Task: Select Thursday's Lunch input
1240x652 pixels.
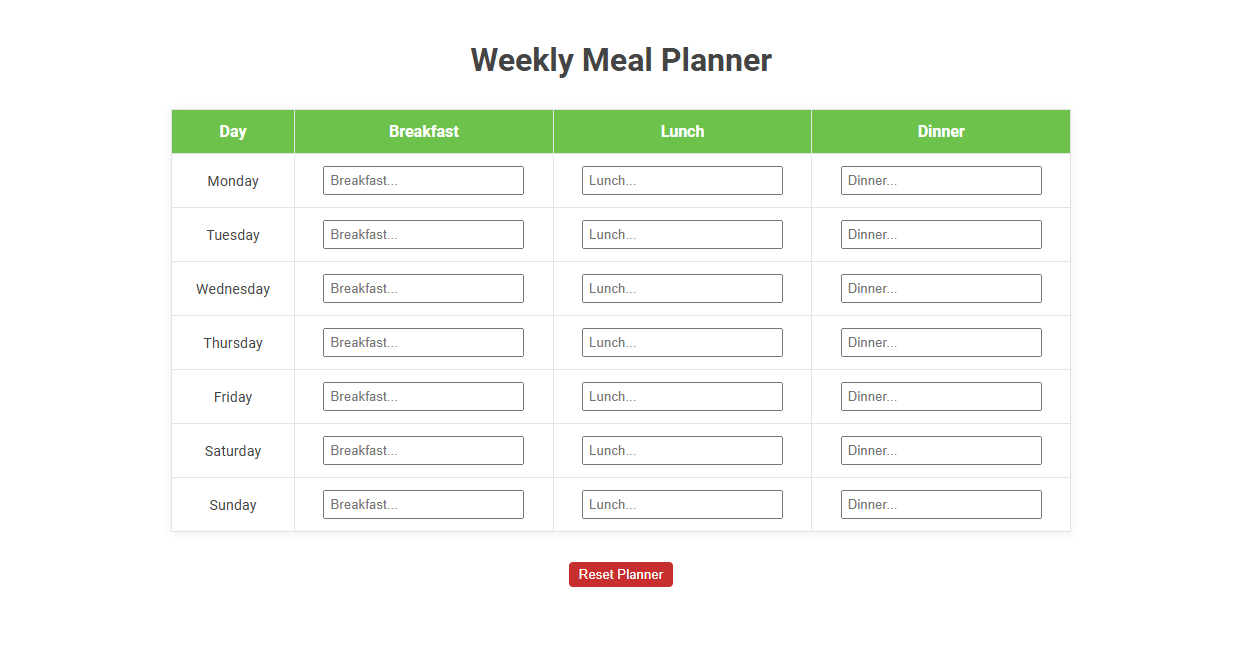Action: (682, 342)
